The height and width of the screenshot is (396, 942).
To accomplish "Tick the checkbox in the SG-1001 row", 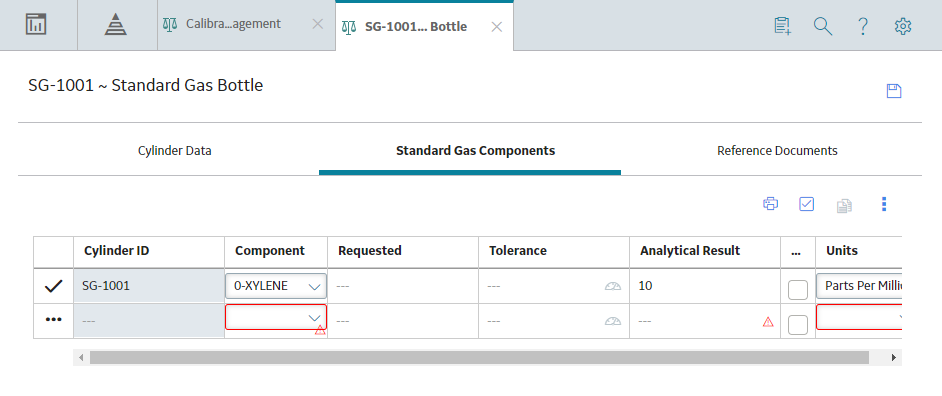I will [x=797, y=290].
